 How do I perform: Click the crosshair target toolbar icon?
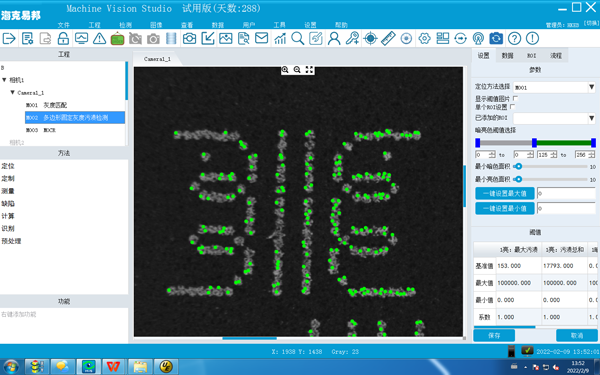[370, 38]
